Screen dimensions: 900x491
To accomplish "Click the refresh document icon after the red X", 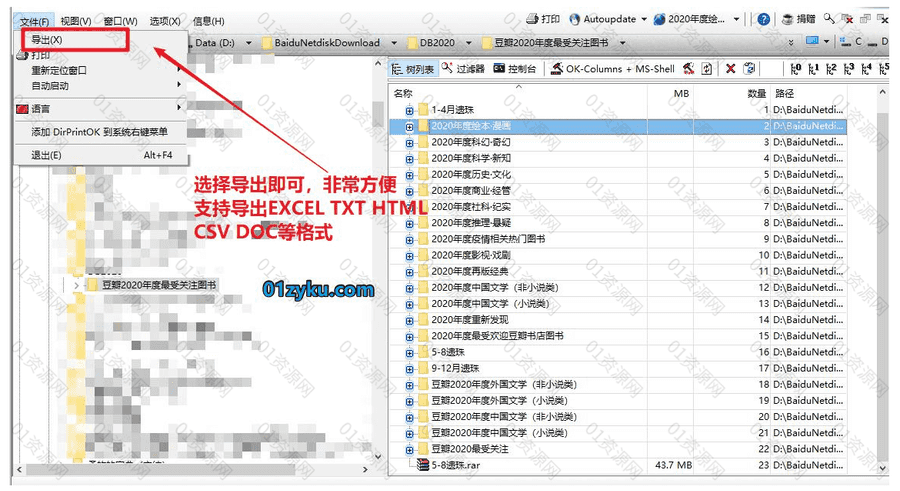I will (749, 69).
